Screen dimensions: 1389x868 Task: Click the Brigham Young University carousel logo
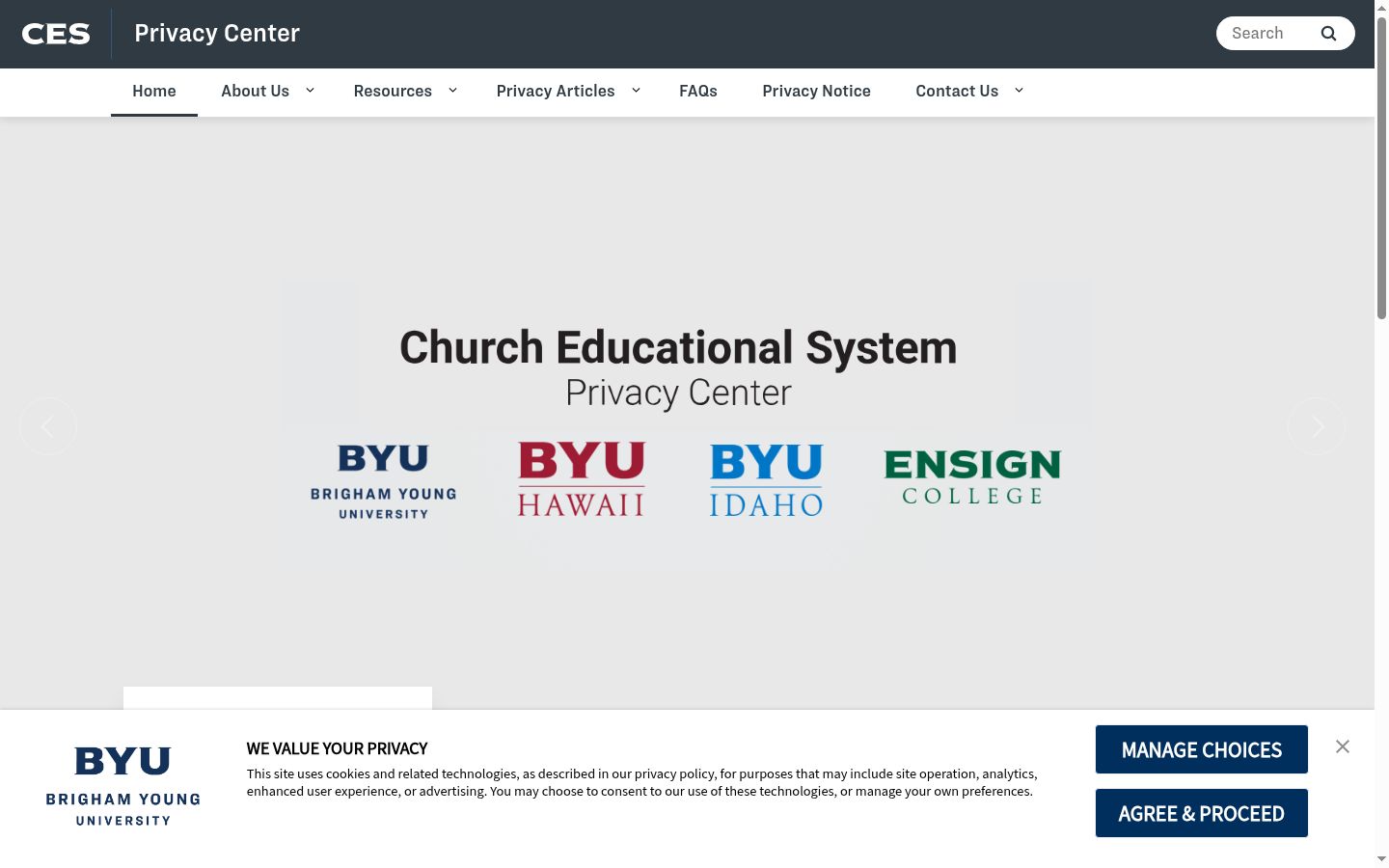(384, 481)
